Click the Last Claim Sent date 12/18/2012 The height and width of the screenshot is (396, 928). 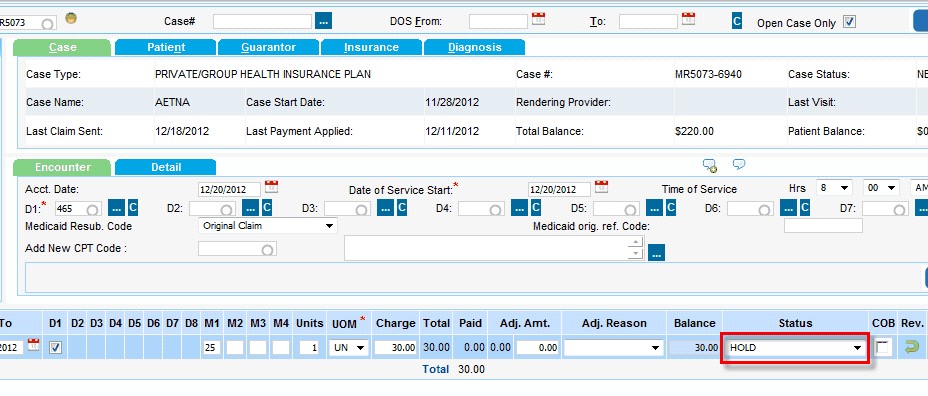(x=182, y=131)
